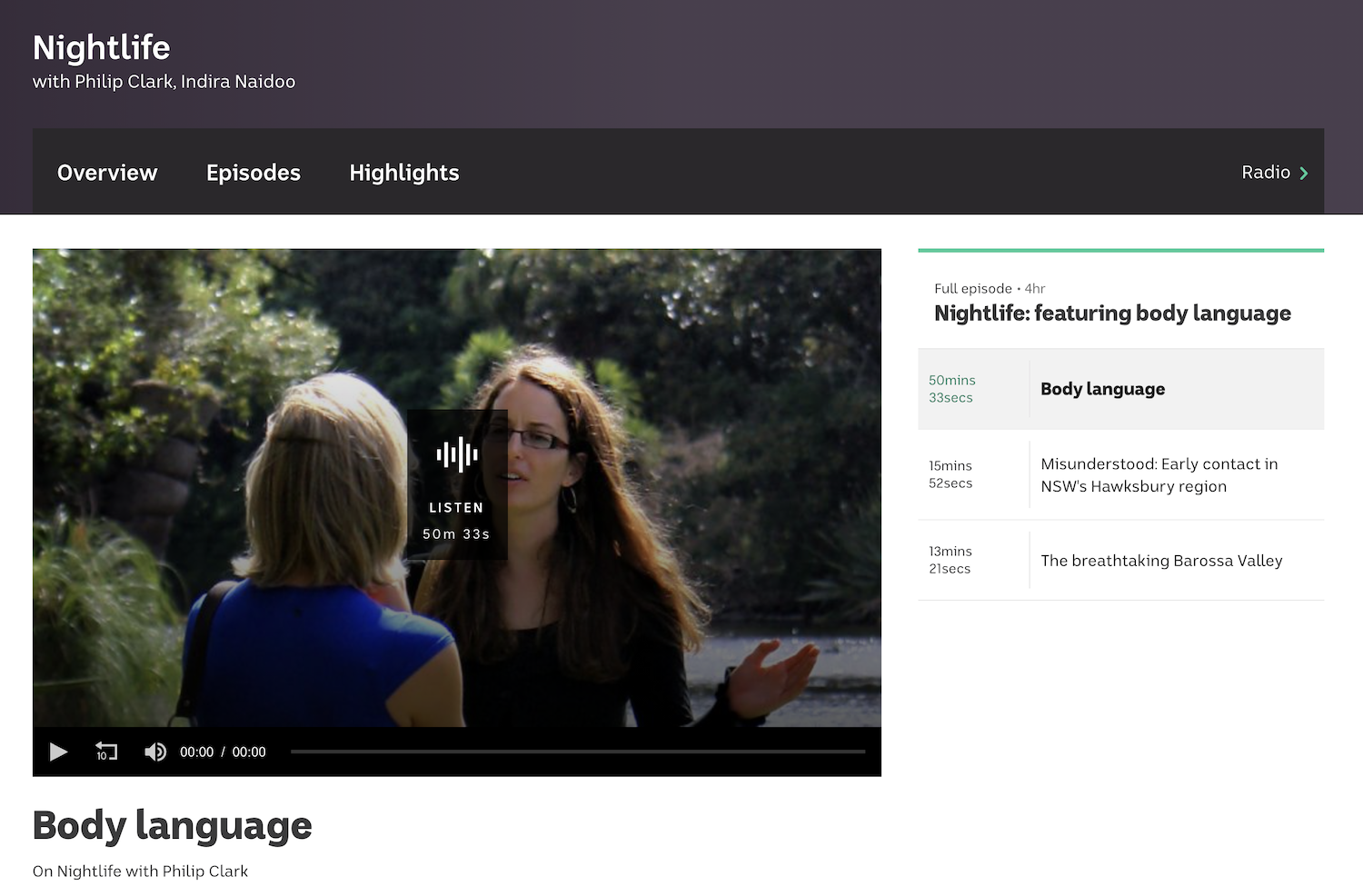
Task: Open the Nightlife show title link
Action: [101, 47]
